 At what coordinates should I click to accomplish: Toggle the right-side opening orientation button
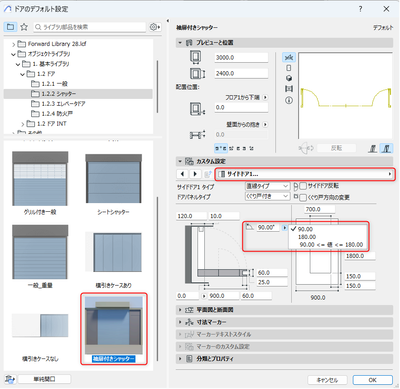click(386, 148)
